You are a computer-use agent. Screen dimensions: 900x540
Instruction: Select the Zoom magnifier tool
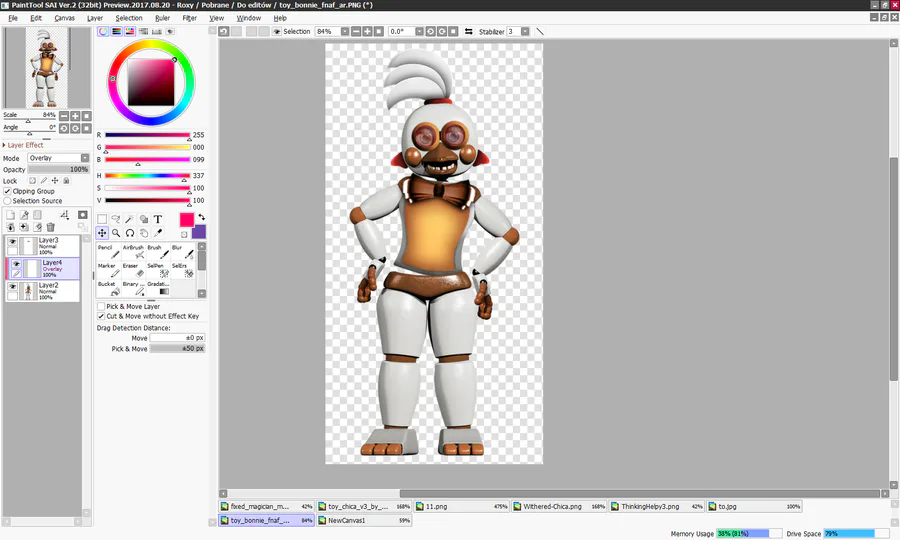coord(116,233)
